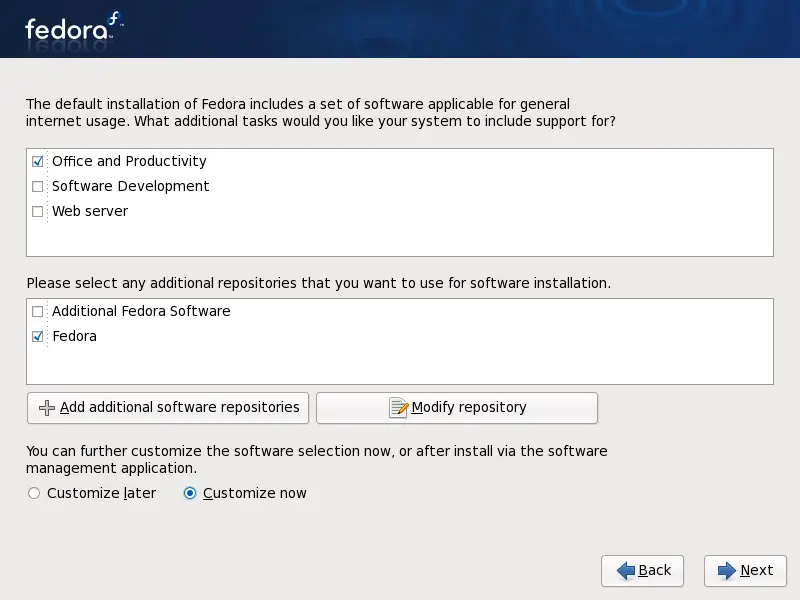Uncheck the Fedora repository checkbox

point(37,336)
